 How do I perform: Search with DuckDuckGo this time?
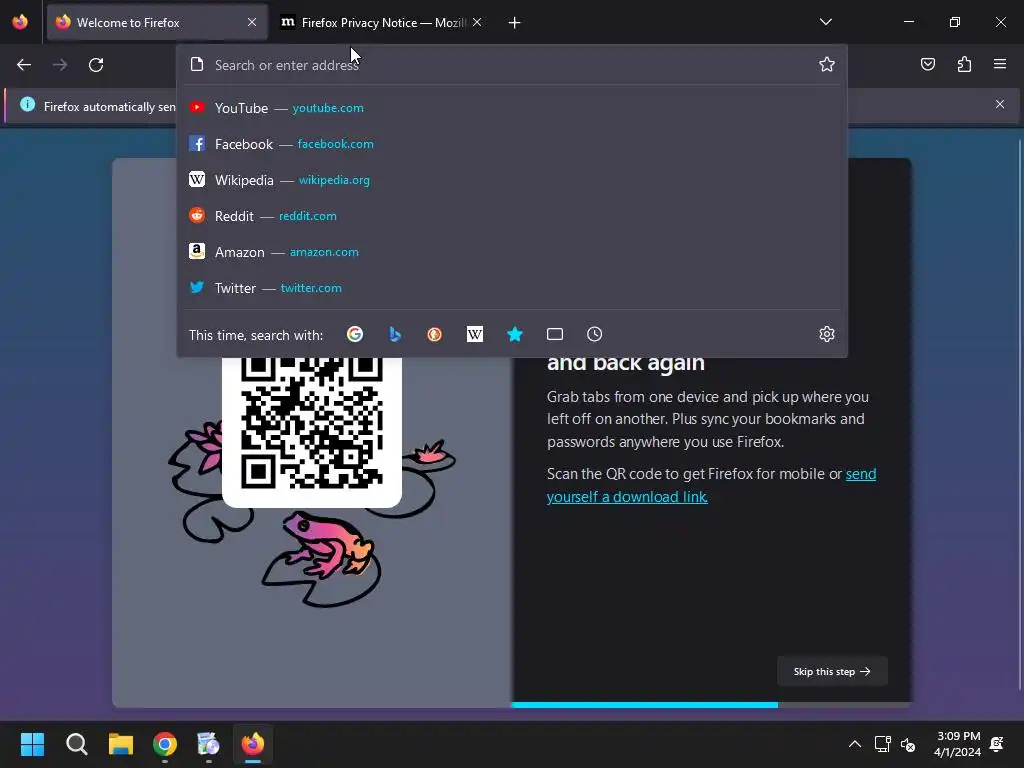434,334
